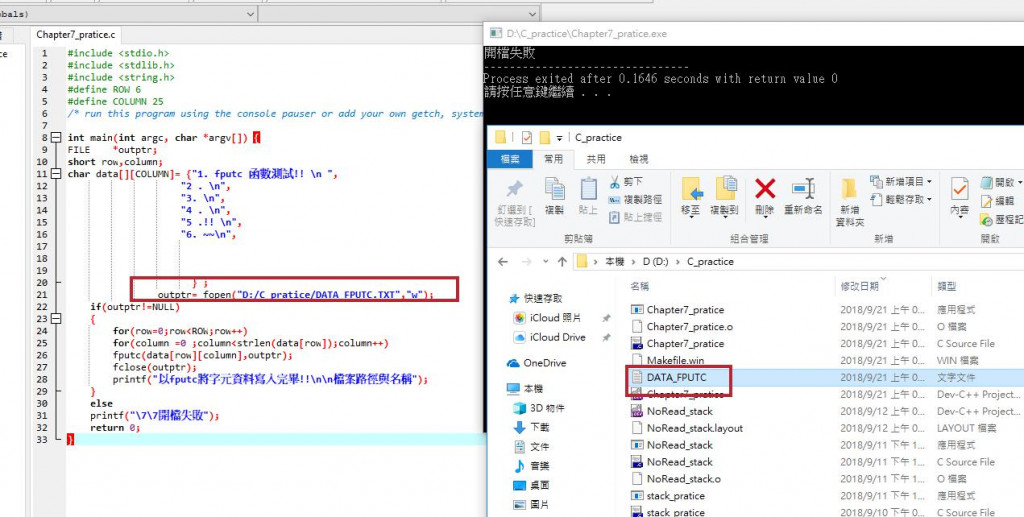Open New item (新增項目) dropdown

pyautogui.click(x=901, y=181)
